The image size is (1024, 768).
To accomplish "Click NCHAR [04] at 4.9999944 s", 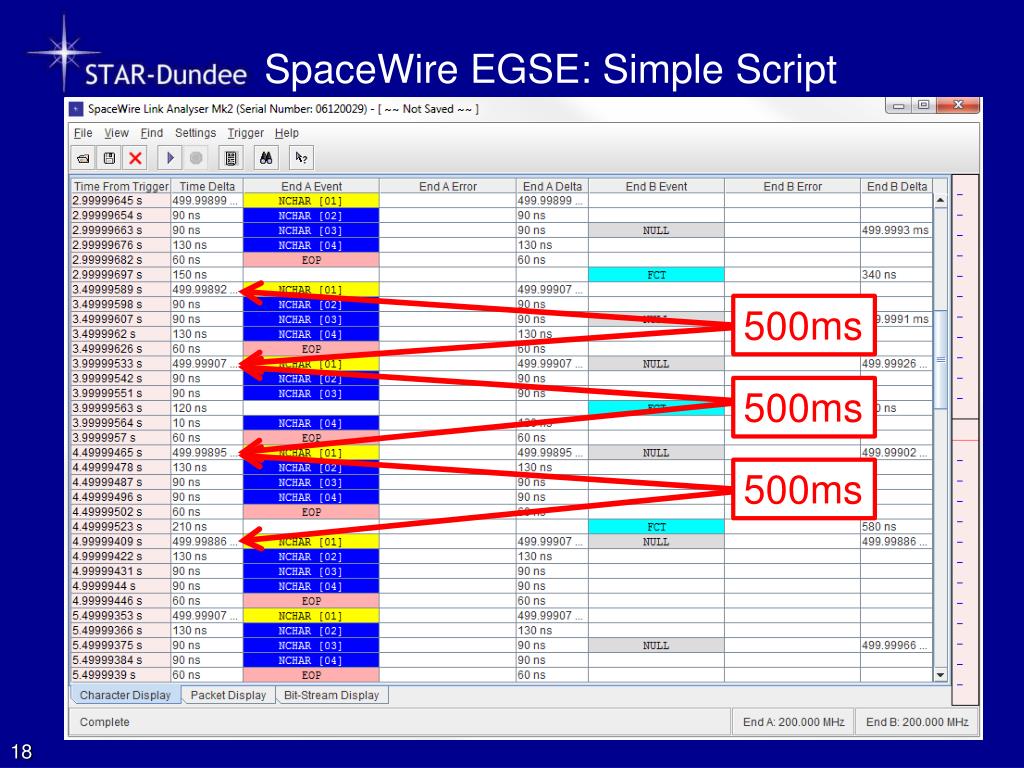I will coord(311,586).
